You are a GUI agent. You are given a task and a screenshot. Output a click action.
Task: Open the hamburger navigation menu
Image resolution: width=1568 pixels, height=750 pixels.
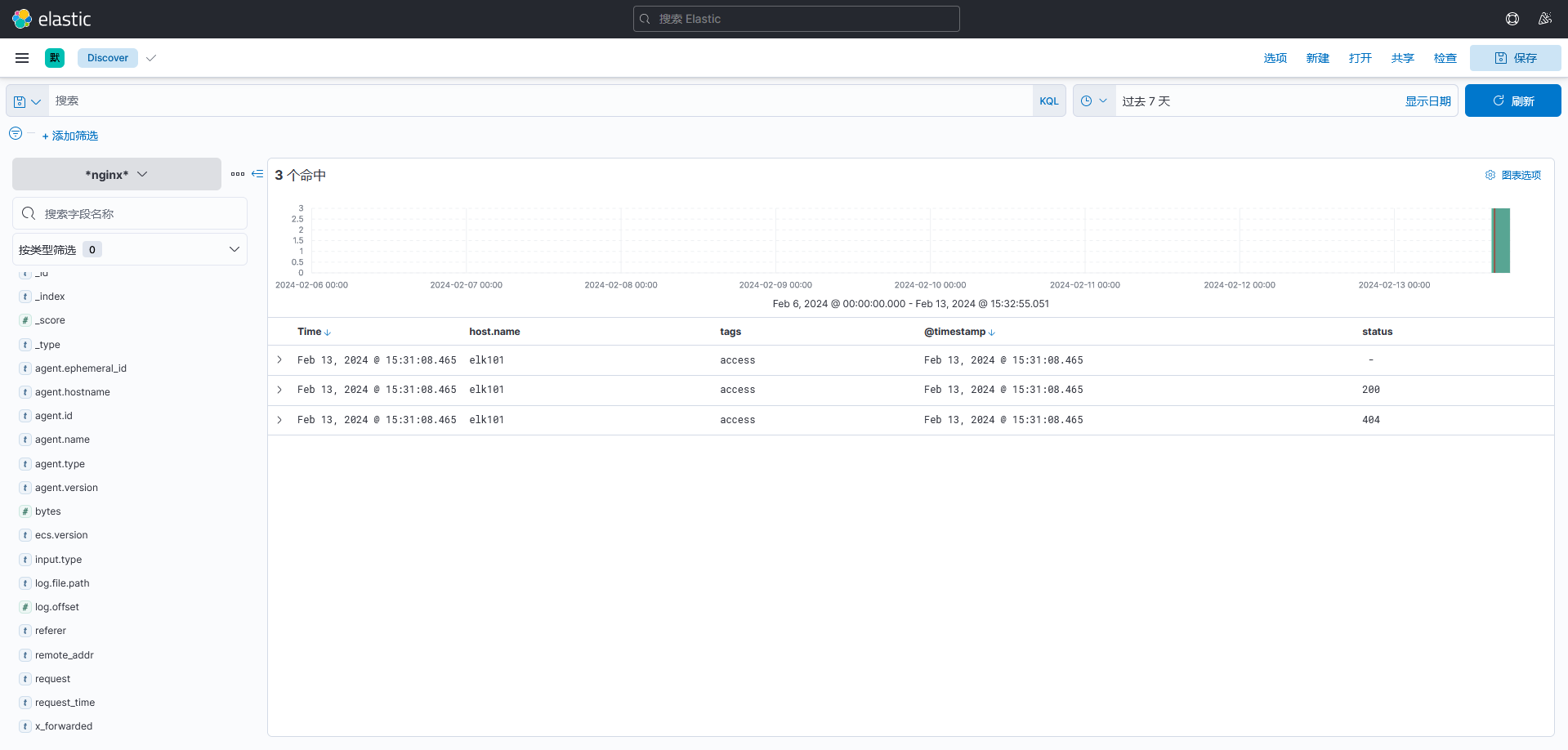(x=22, y=58)
